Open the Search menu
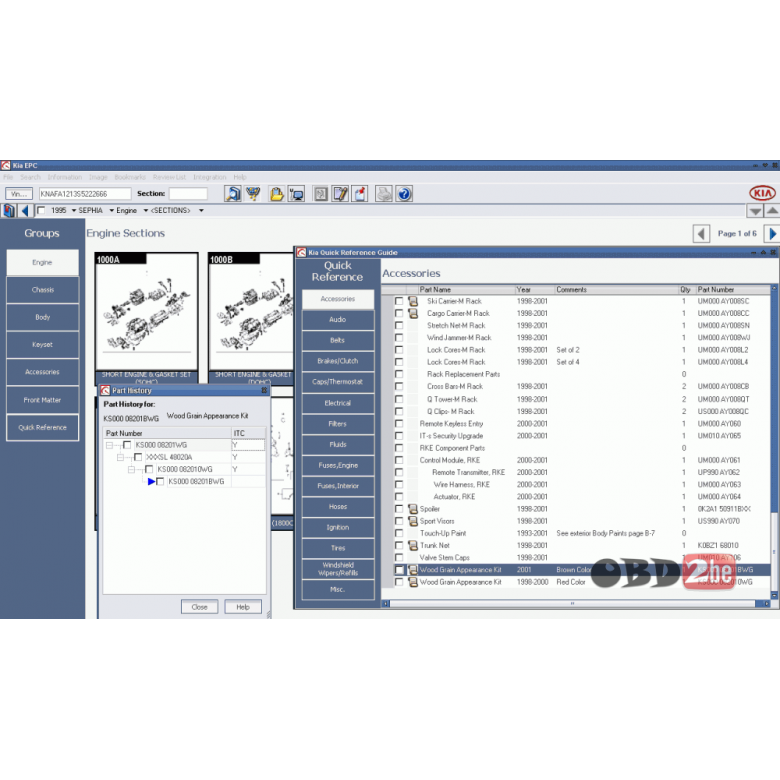 (30, 177)
